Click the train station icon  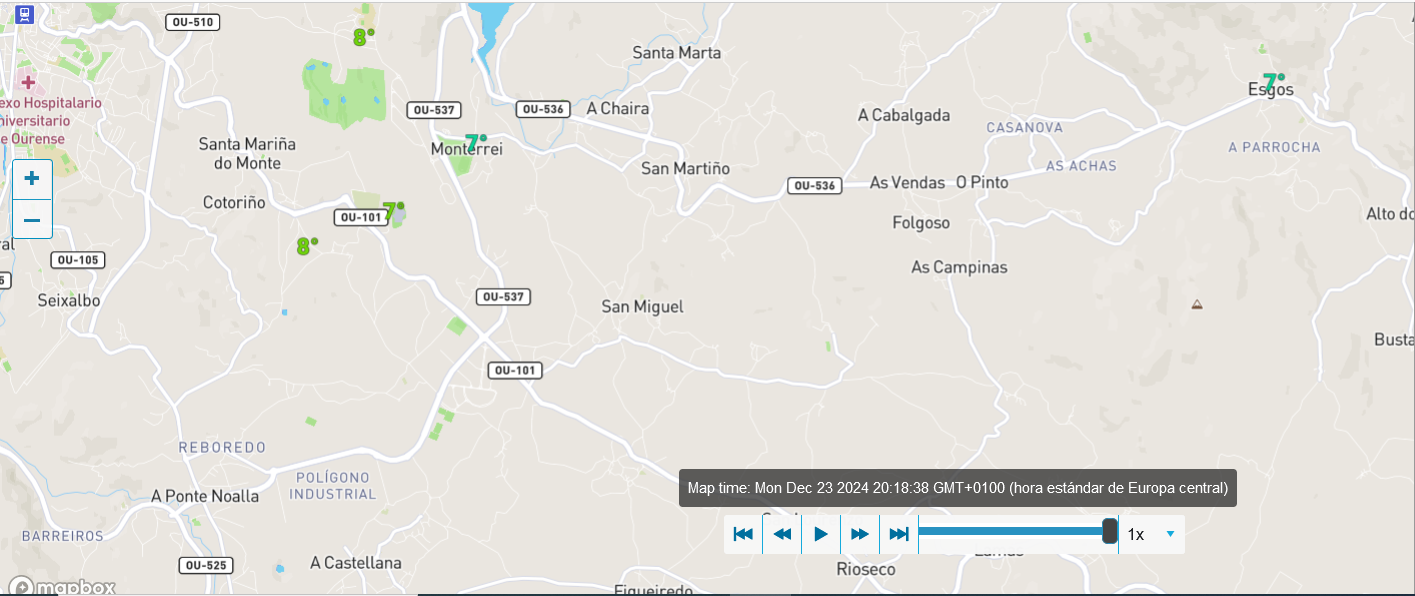[x=27, y=14]
